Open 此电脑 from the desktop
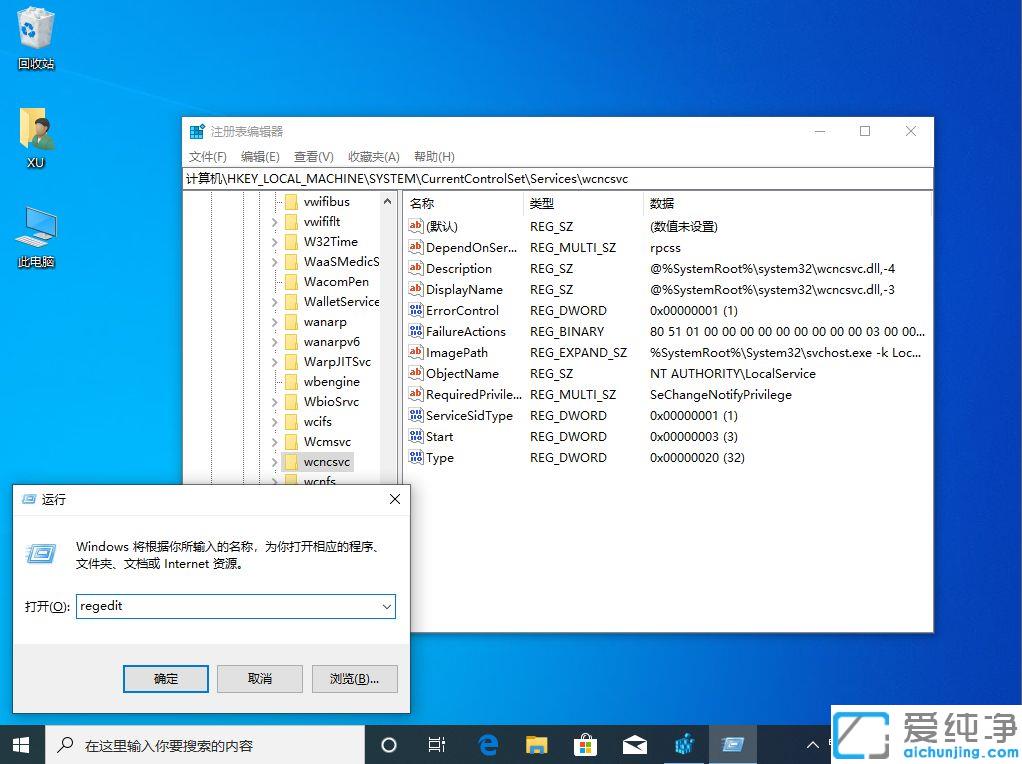Screen dimensions: 1022x764 click(x=35, y=228)
